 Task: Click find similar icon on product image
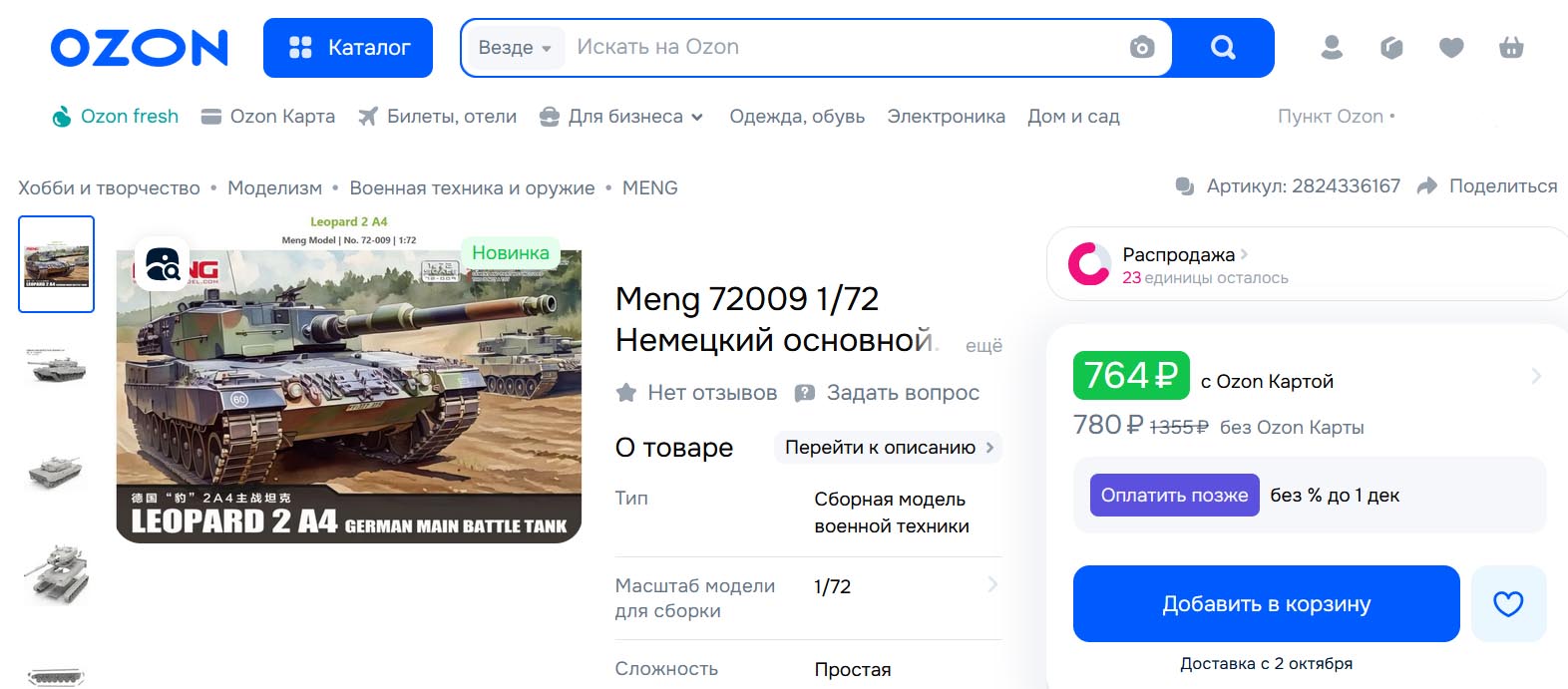coord(162,263)
